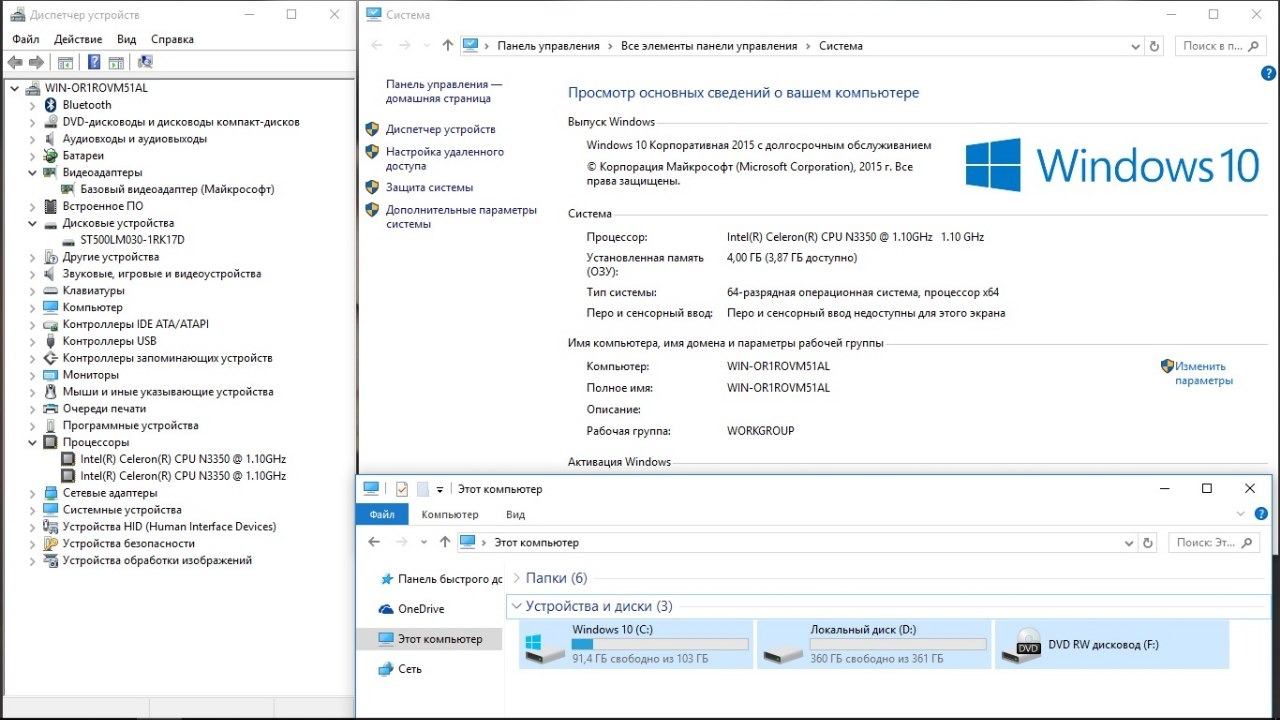Collapse the Видеоадаптеры category
This screenshot has height=720, width=1280.
[x=33, y=172]
